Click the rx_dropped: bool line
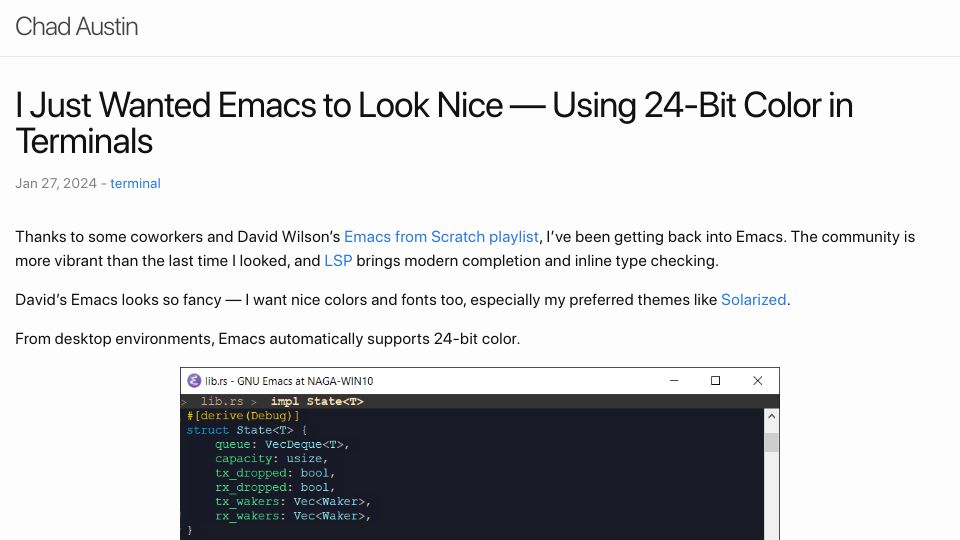This screenshot has height=540, width=960. coord(275,487)
